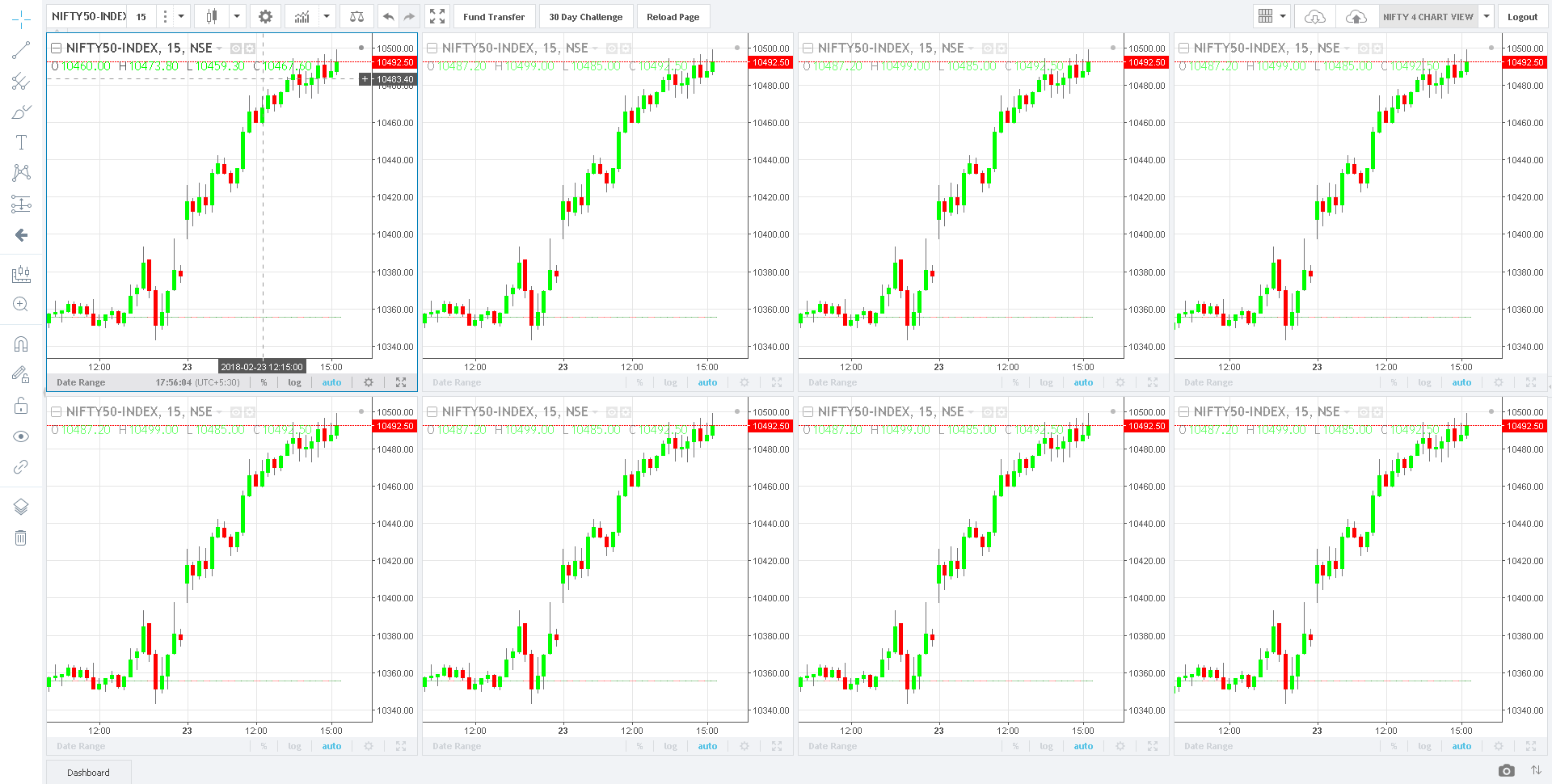
Task: Click the Reload Page button
Action: 673,16
